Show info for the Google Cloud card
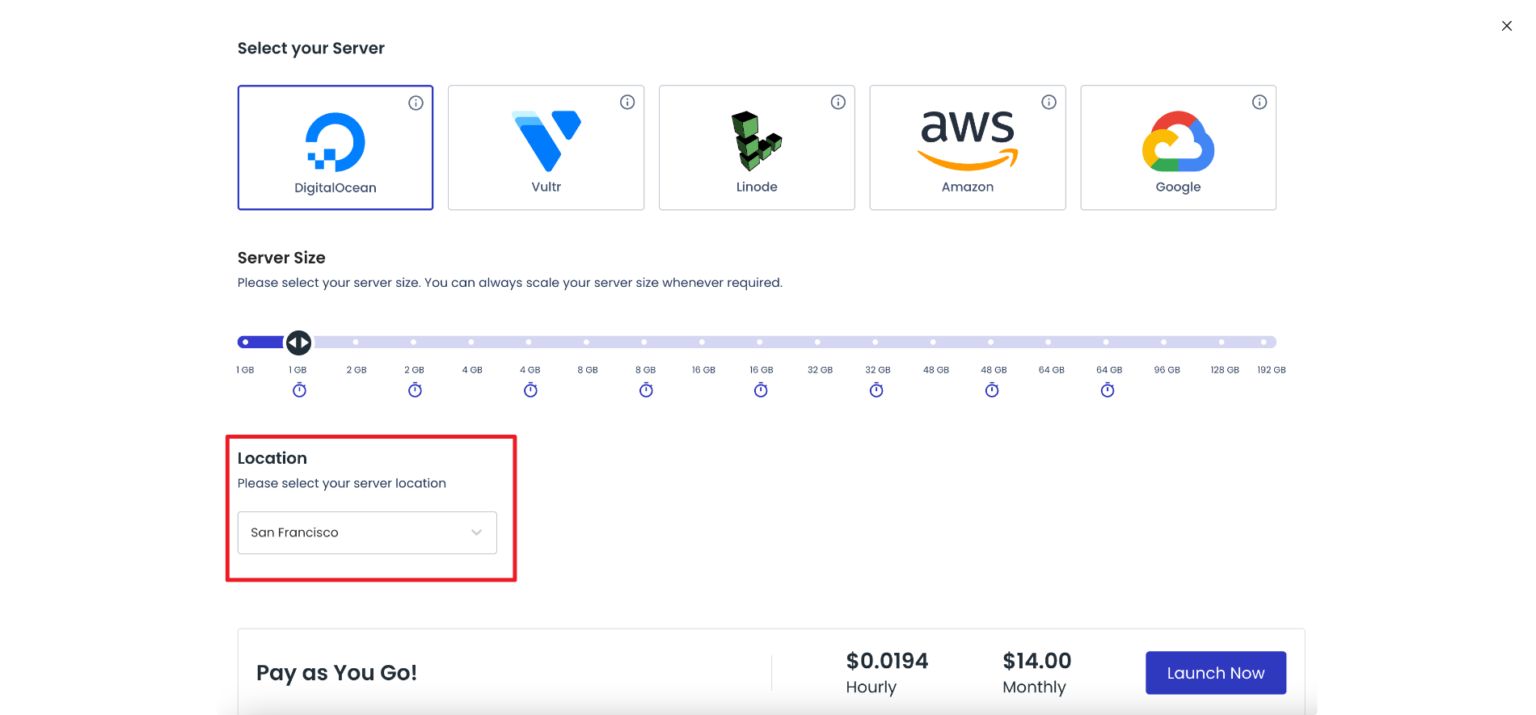The height and width of the screenshot is (715, 1536). [x=1260, y=102]
